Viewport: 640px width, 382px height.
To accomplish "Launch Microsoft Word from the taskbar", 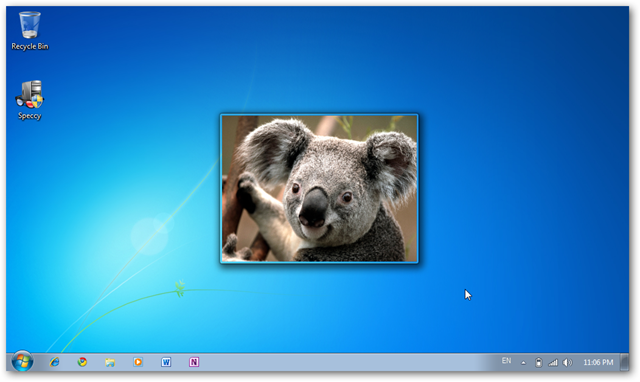I will [166, 362].
